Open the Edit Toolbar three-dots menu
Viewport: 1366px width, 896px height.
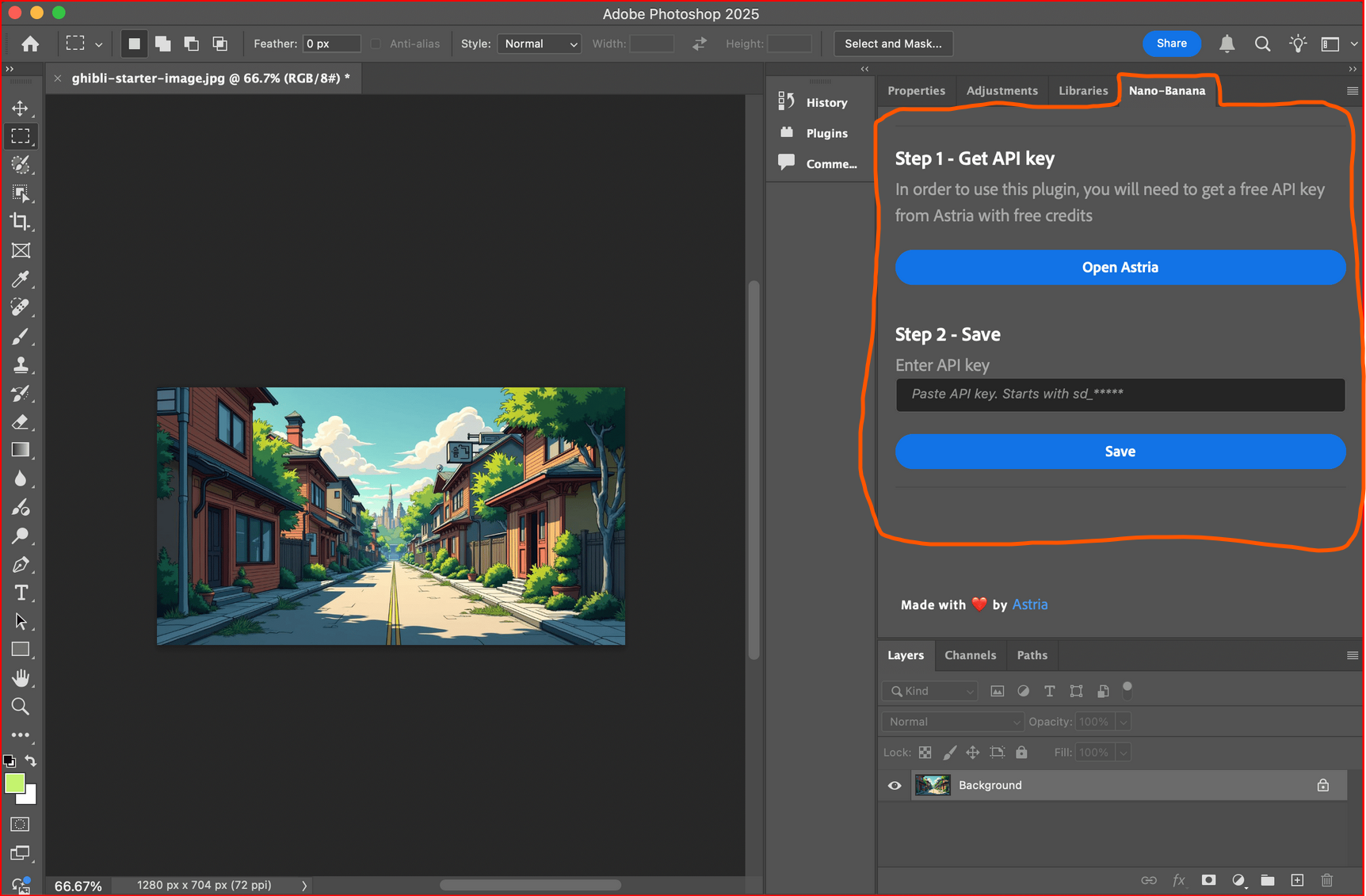(x=21, y=735)
